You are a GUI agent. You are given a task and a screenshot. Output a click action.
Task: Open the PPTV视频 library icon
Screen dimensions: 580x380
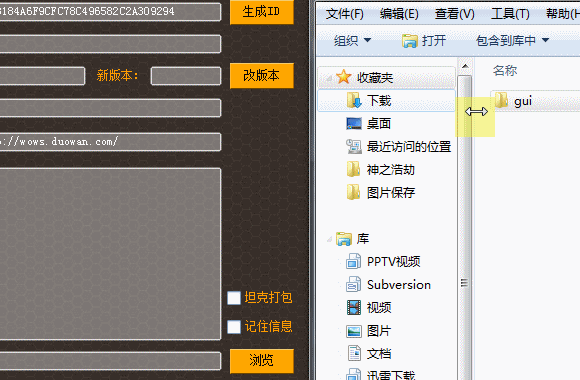pos(354,261)
